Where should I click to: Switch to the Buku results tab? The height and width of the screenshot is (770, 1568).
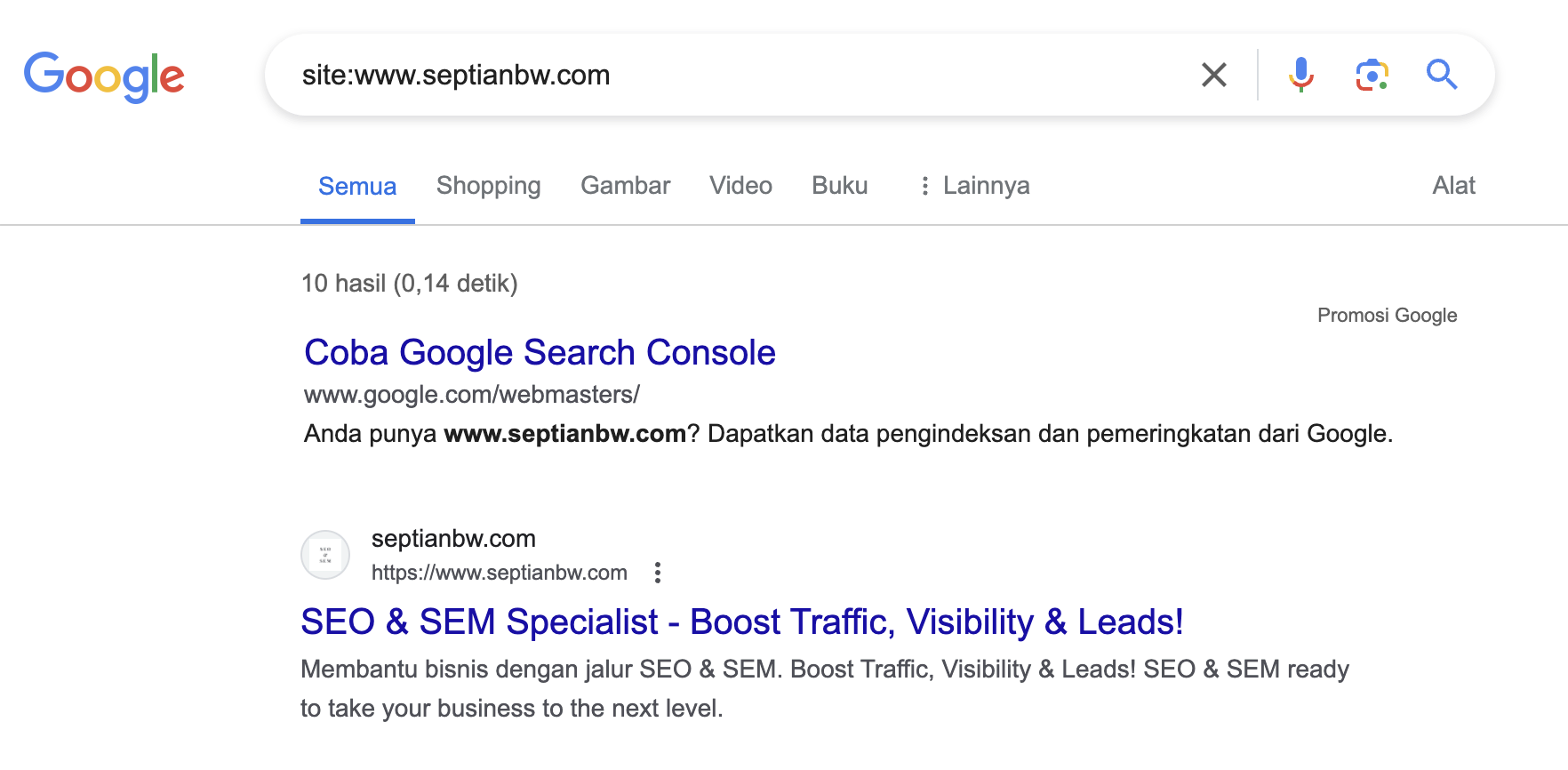click(x=839, y=186)
